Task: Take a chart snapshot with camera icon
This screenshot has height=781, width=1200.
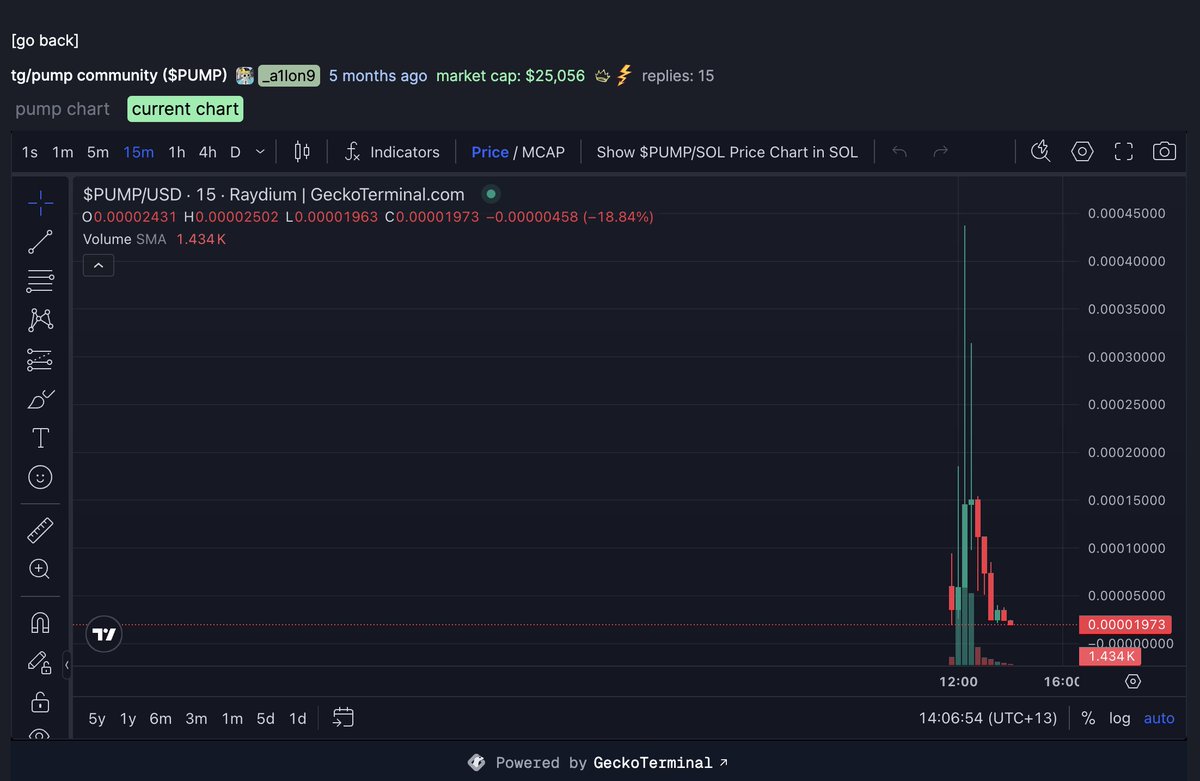Action: click(x=1164, y=152)
